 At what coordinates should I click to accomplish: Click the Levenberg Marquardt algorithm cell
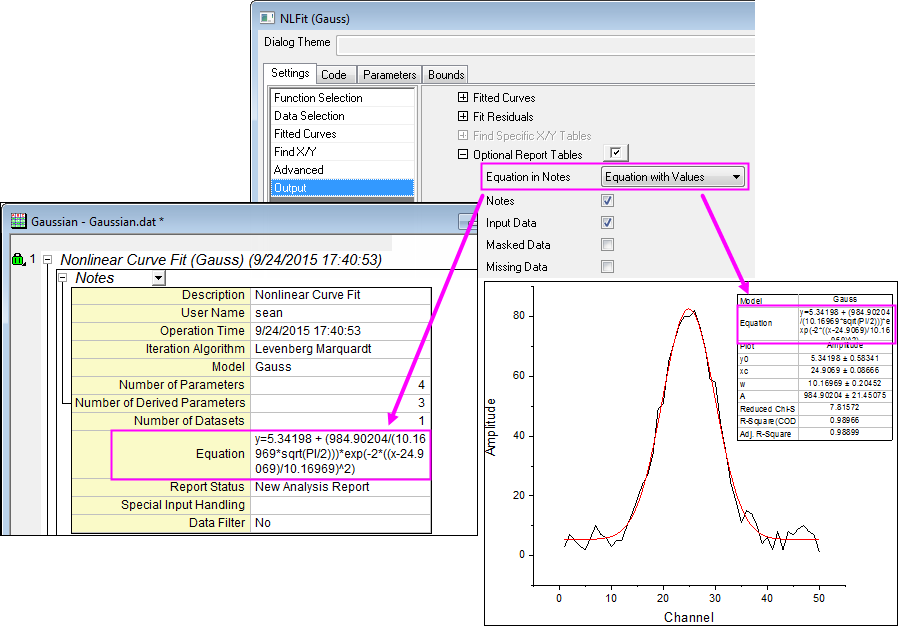point(341,349)
